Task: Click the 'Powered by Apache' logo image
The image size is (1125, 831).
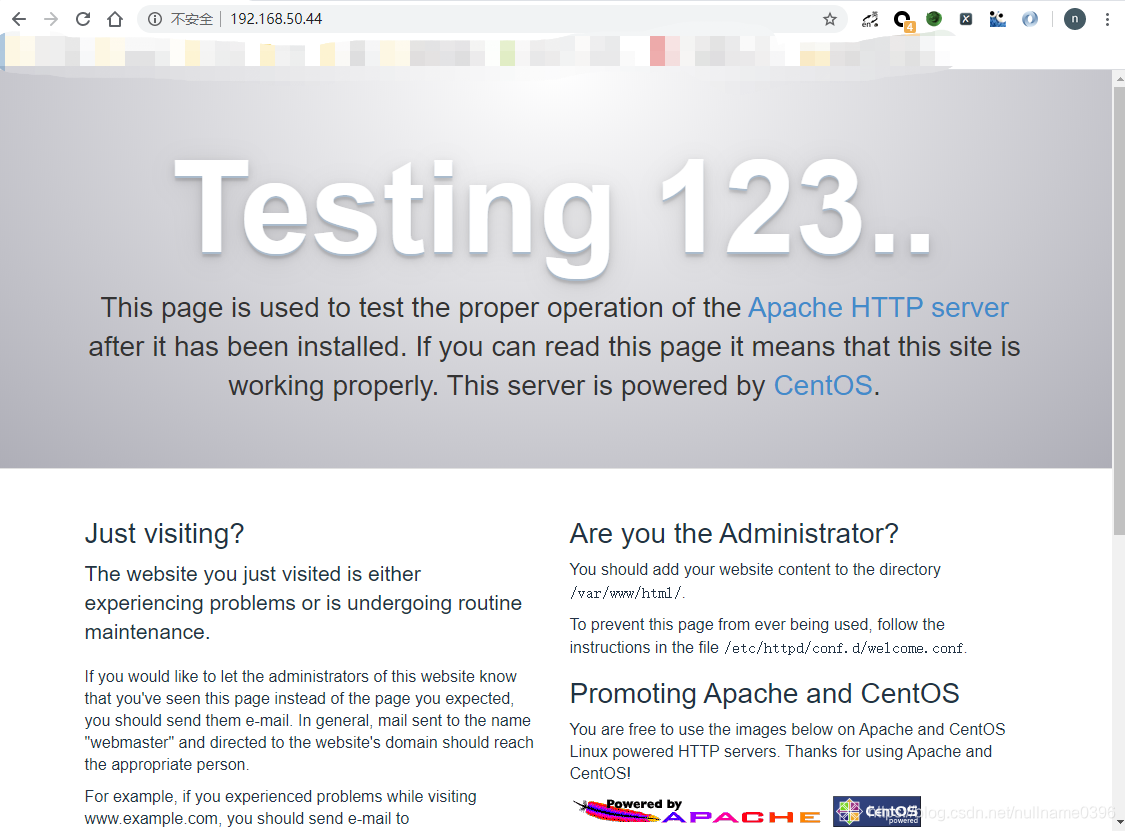Action: 697,811
